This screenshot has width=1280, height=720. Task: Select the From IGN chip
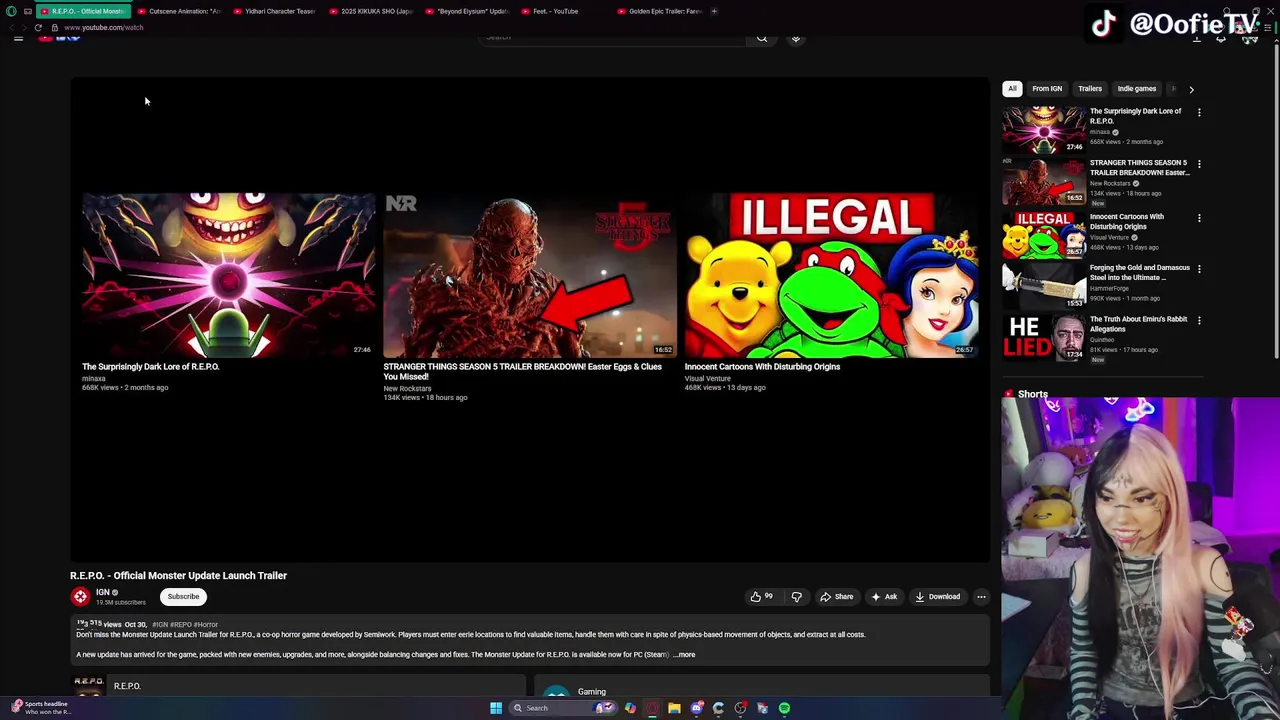coord(1047,89)
